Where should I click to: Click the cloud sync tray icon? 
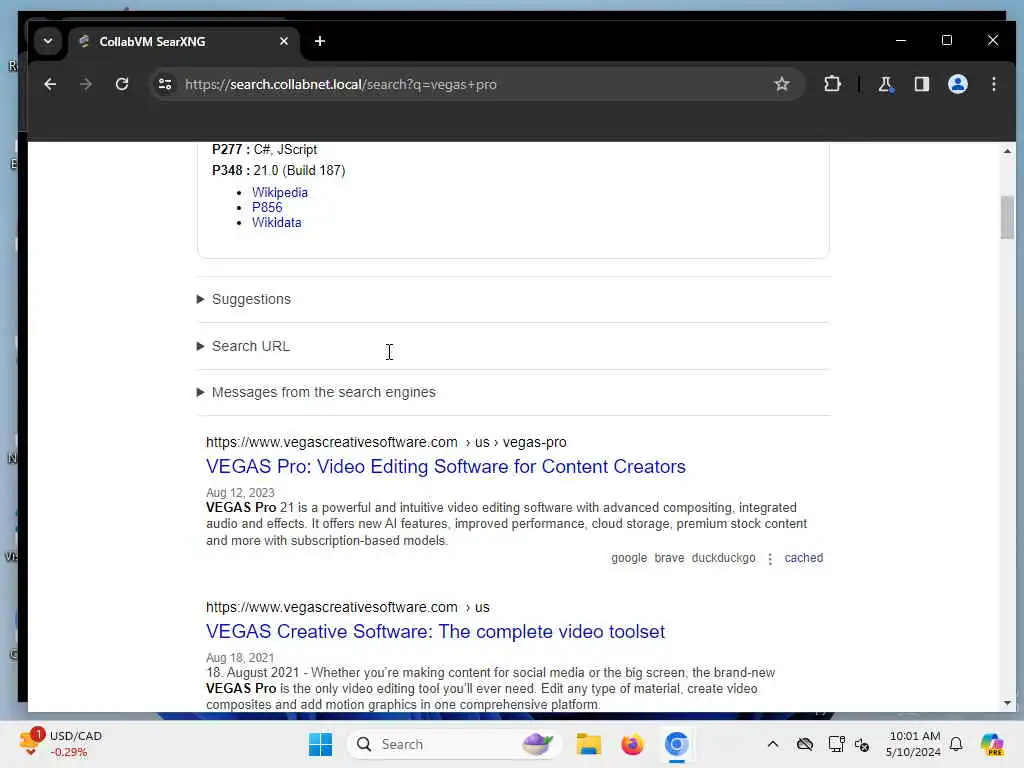[x=805, y=744]
